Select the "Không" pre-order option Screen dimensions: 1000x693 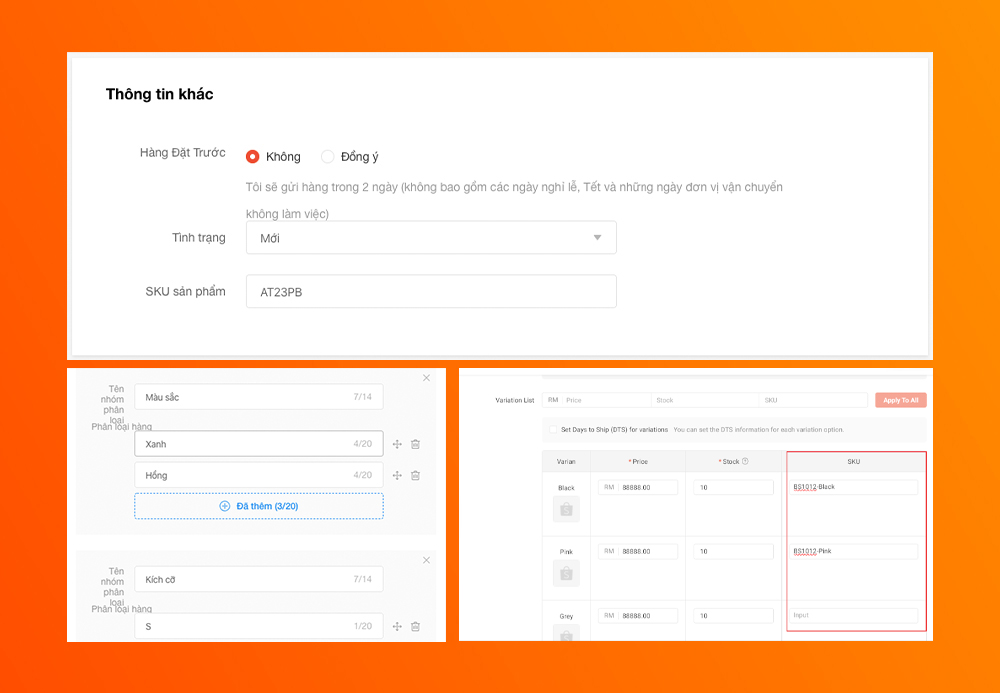pyautogui.click(x=254, y=156)
